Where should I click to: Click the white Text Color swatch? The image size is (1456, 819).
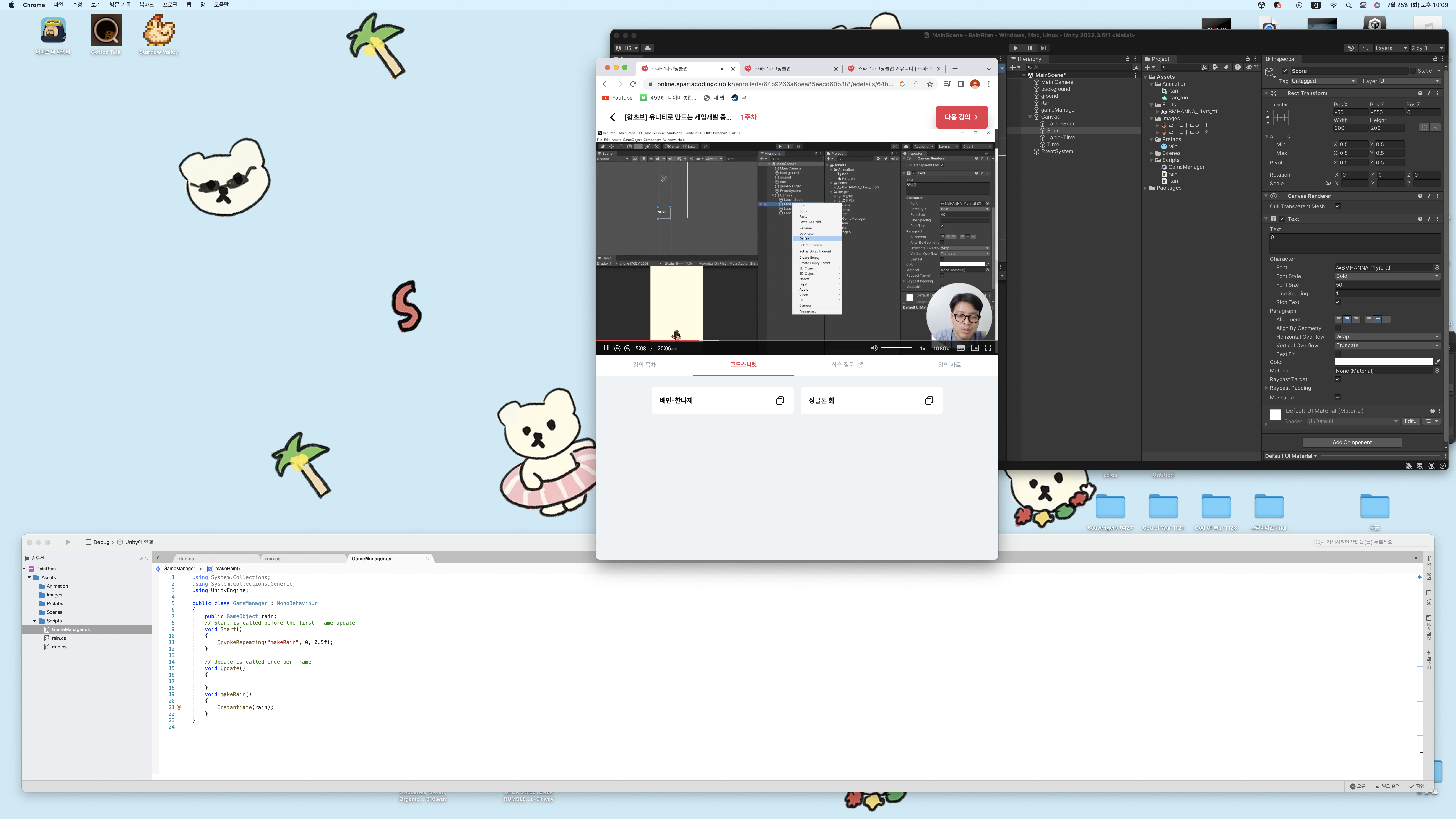click(x=1384, y=362)
